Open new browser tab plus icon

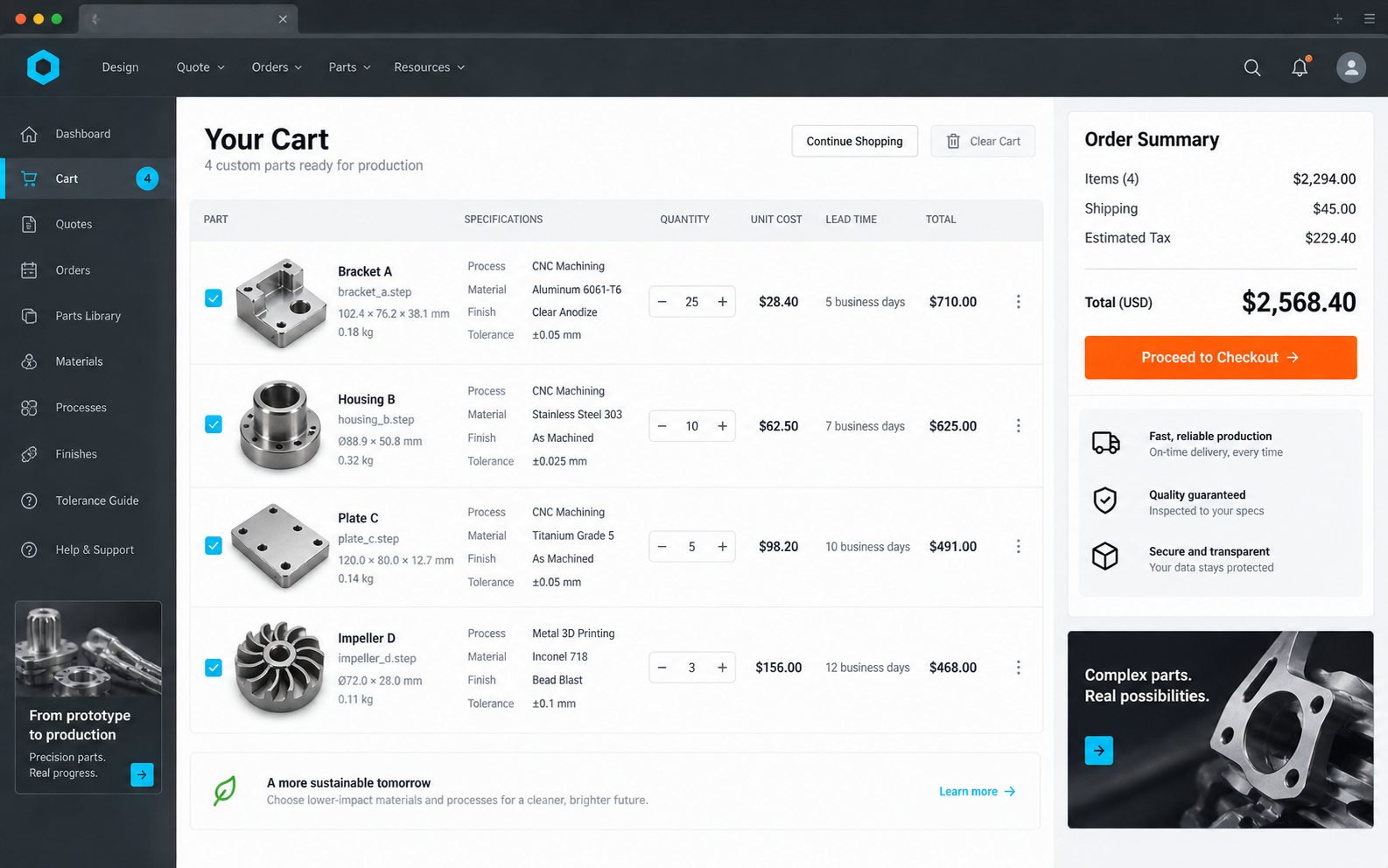point(1337,18)
